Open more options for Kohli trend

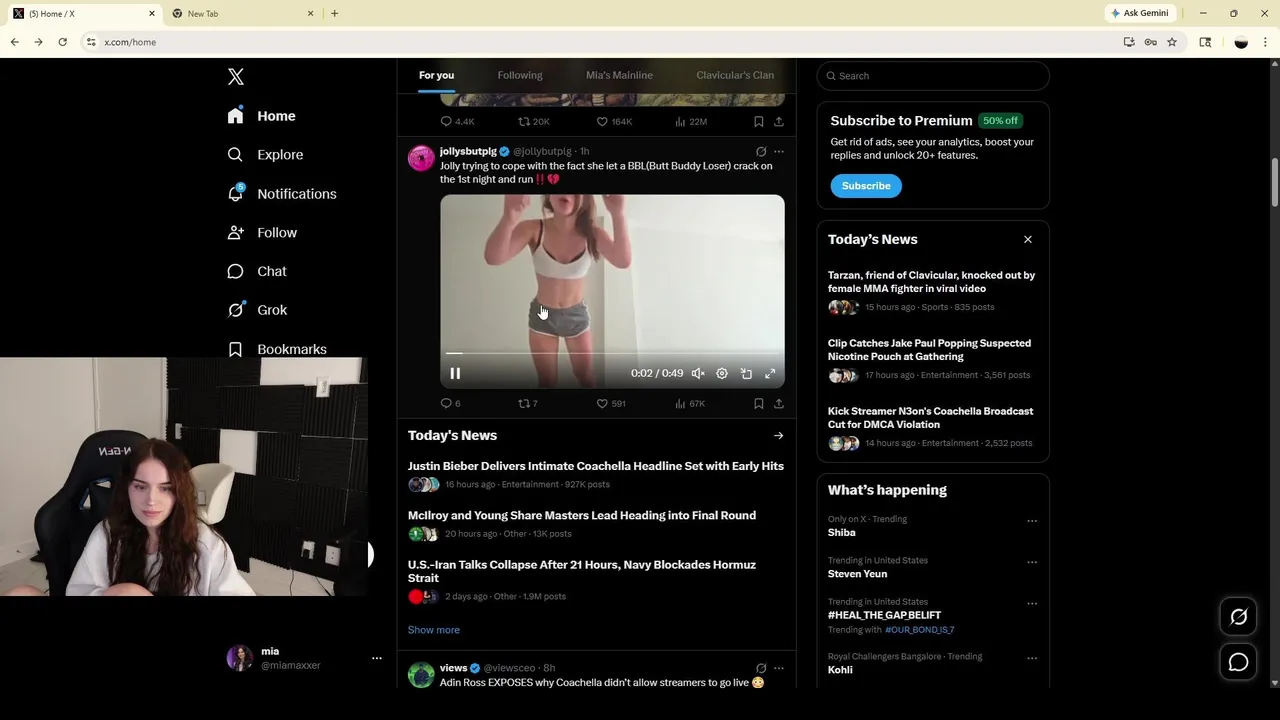(1032, 658)
